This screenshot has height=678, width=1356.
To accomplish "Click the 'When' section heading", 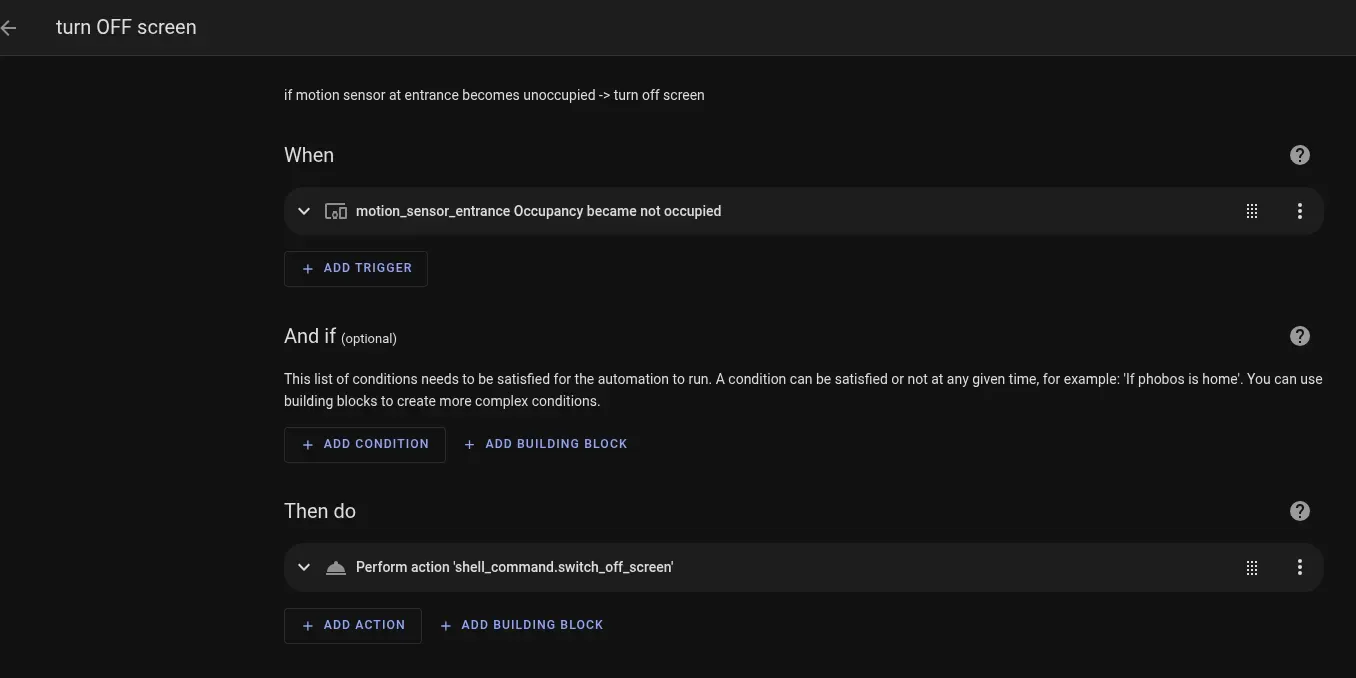I will pyautogui.click(x=309, y=155).
